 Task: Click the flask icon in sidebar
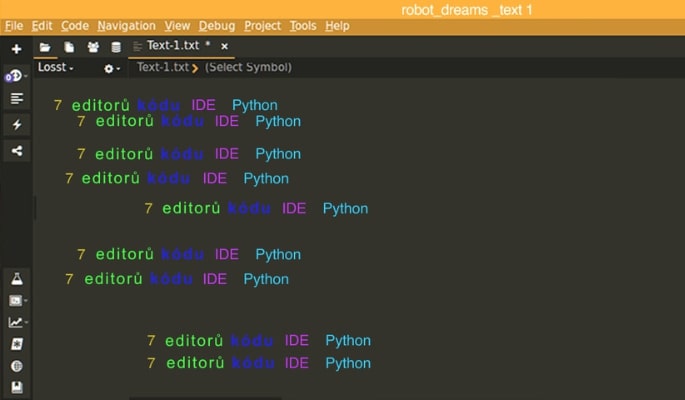point(16,277)
